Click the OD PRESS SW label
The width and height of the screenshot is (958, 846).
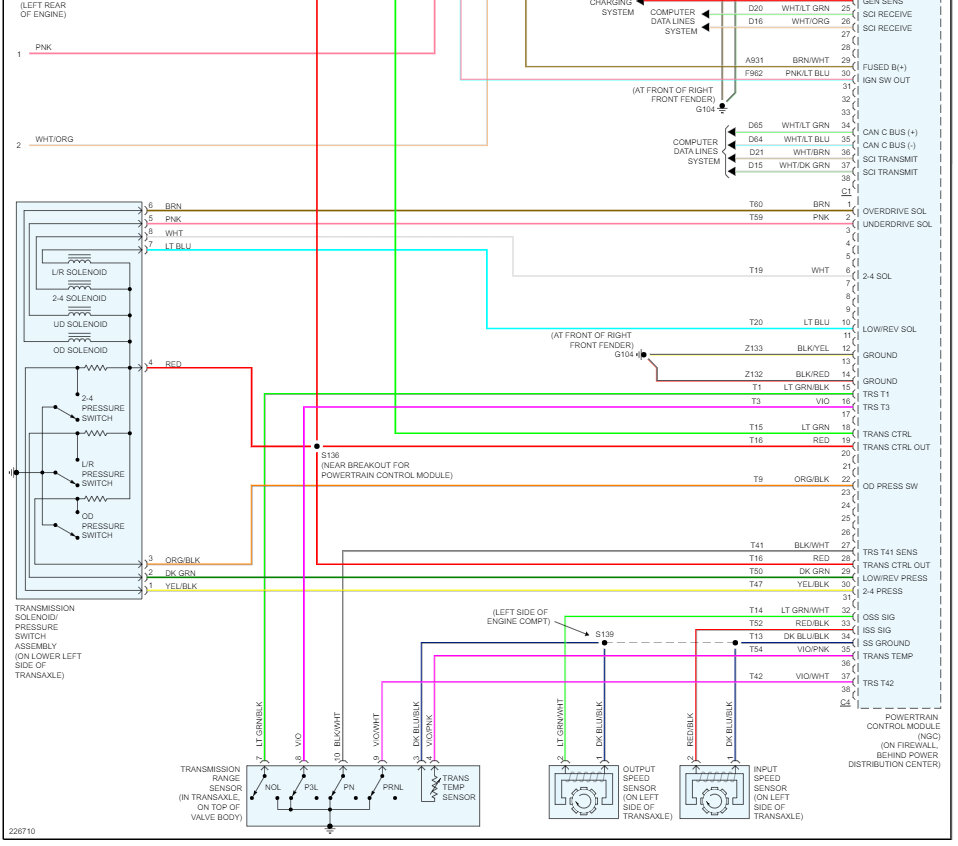pyautogui.click(x=890, y=486)
